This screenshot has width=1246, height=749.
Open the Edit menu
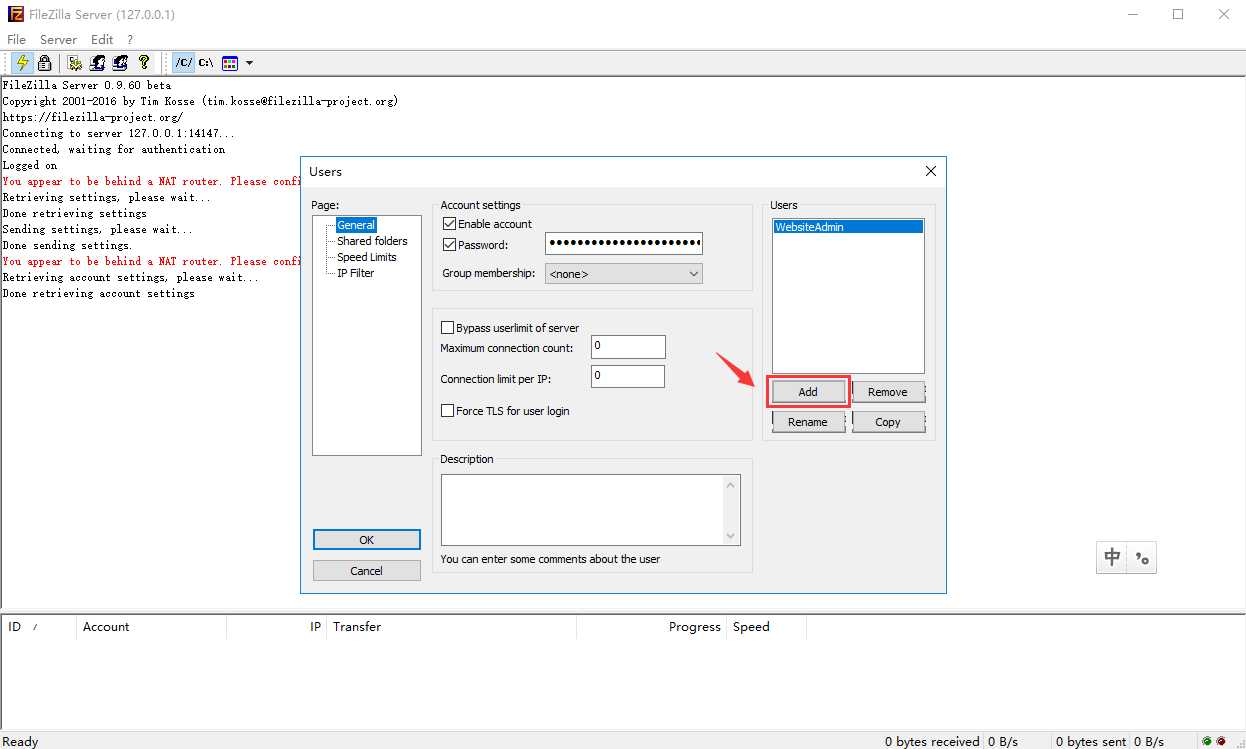pyautogui.click(x=102, y=39)
